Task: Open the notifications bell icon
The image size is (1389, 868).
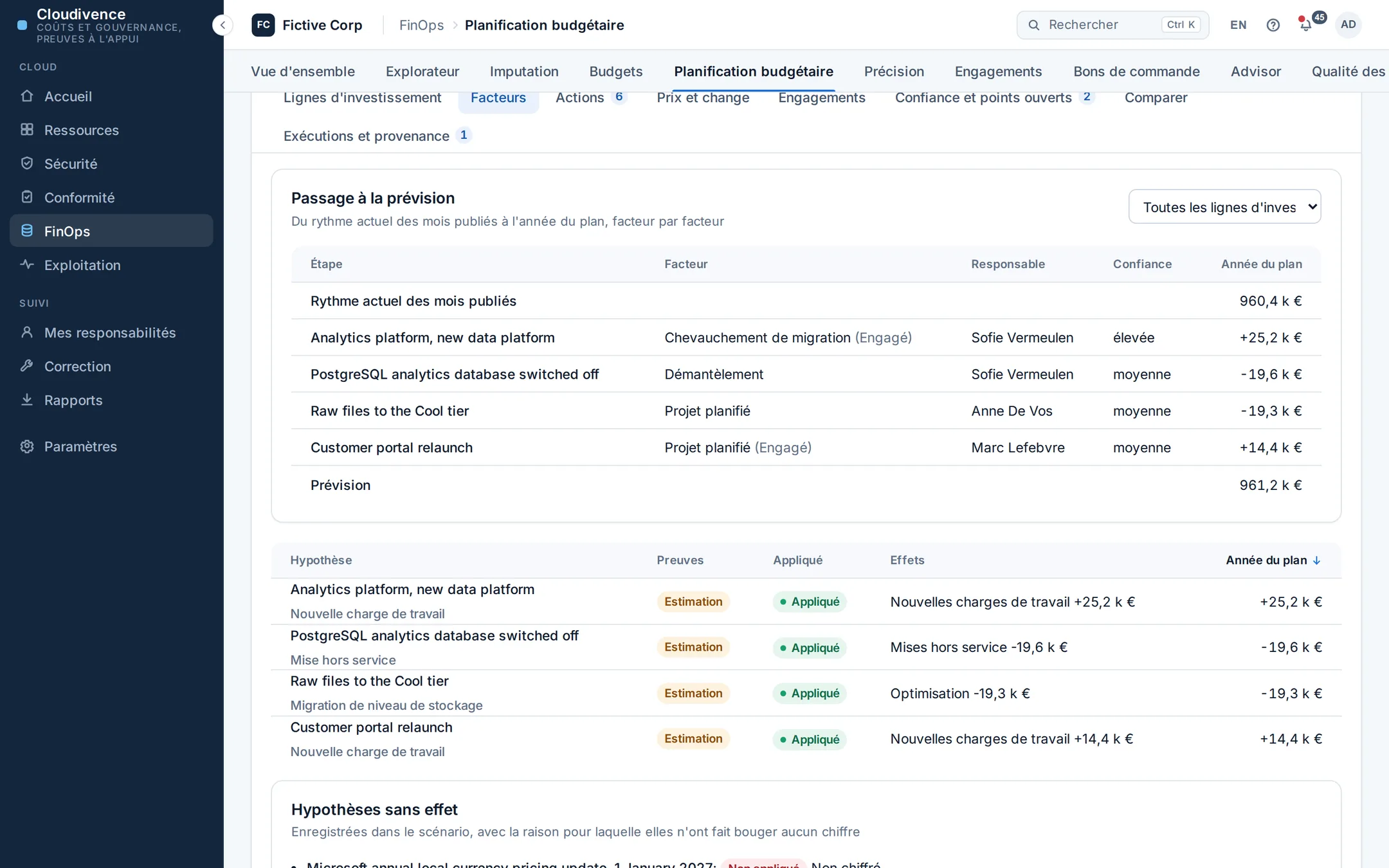Action: (x=1305, y=25)
